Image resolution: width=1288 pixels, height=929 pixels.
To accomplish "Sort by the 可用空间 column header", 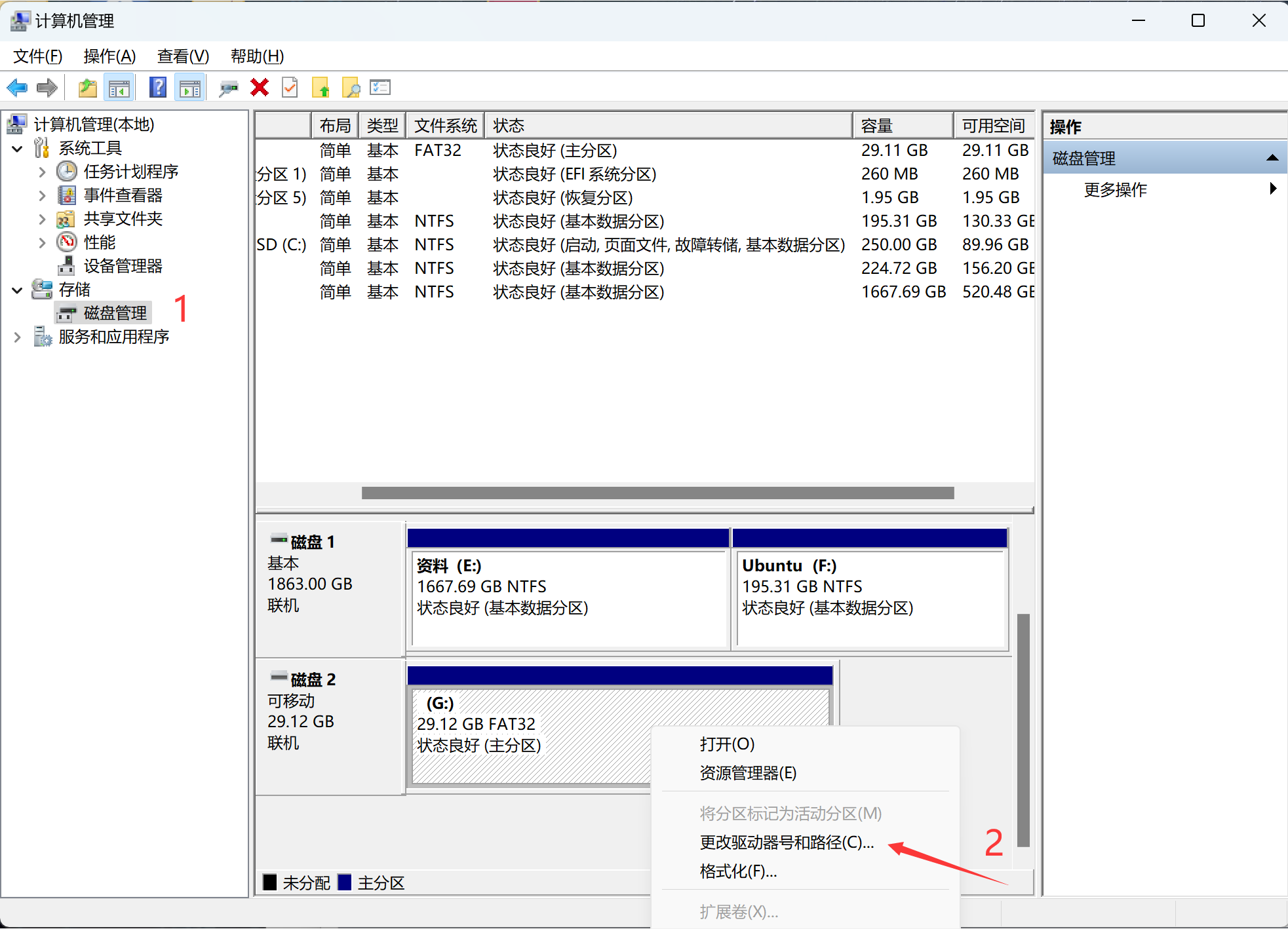I will coord(994,125).
